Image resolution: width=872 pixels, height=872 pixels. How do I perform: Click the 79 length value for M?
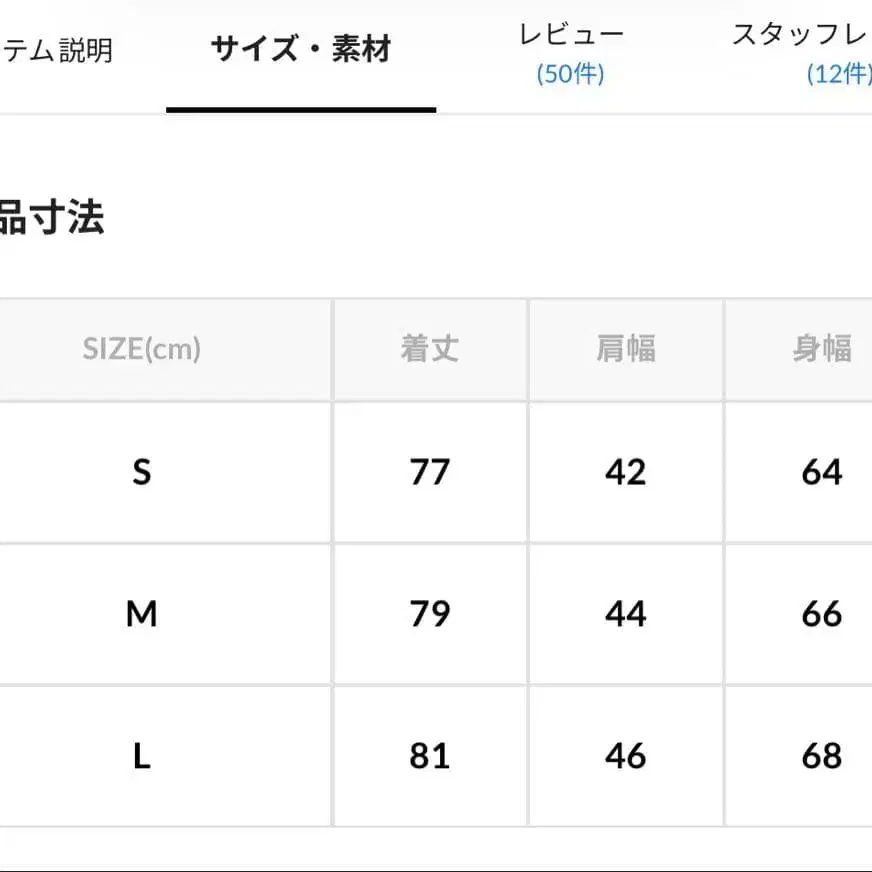point(430,614)
